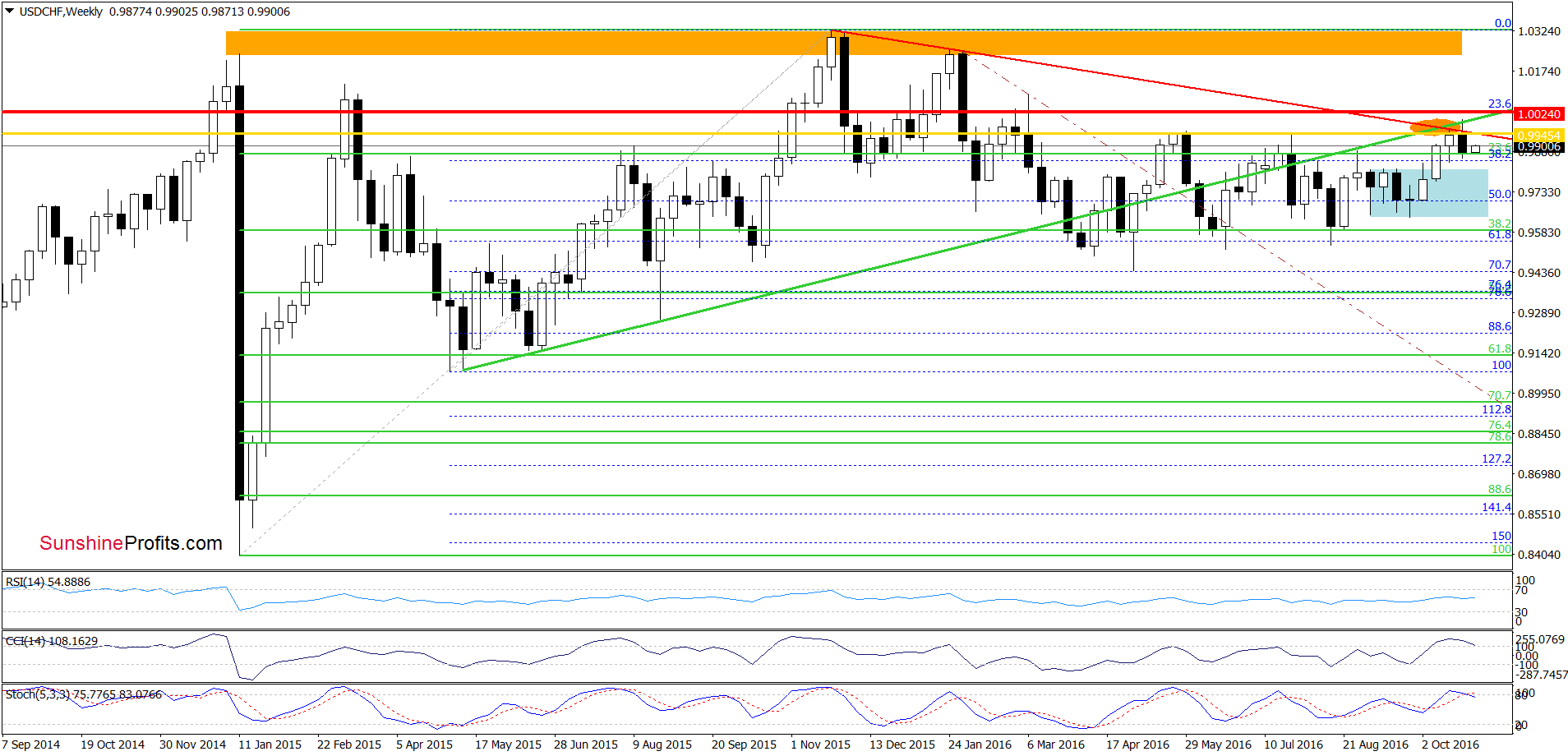This screenshot has width=1568, height=756.
Task: Select the 127.2 Fibonacci level label
Action: tap(1497, 459)
